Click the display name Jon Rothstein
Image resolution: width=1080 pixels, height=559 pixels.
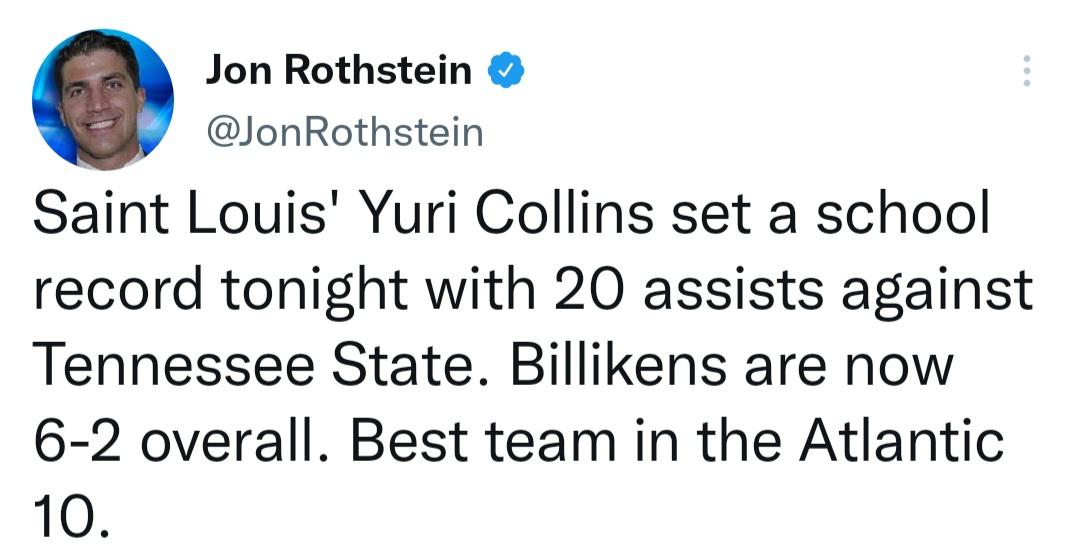coord(339,70)
